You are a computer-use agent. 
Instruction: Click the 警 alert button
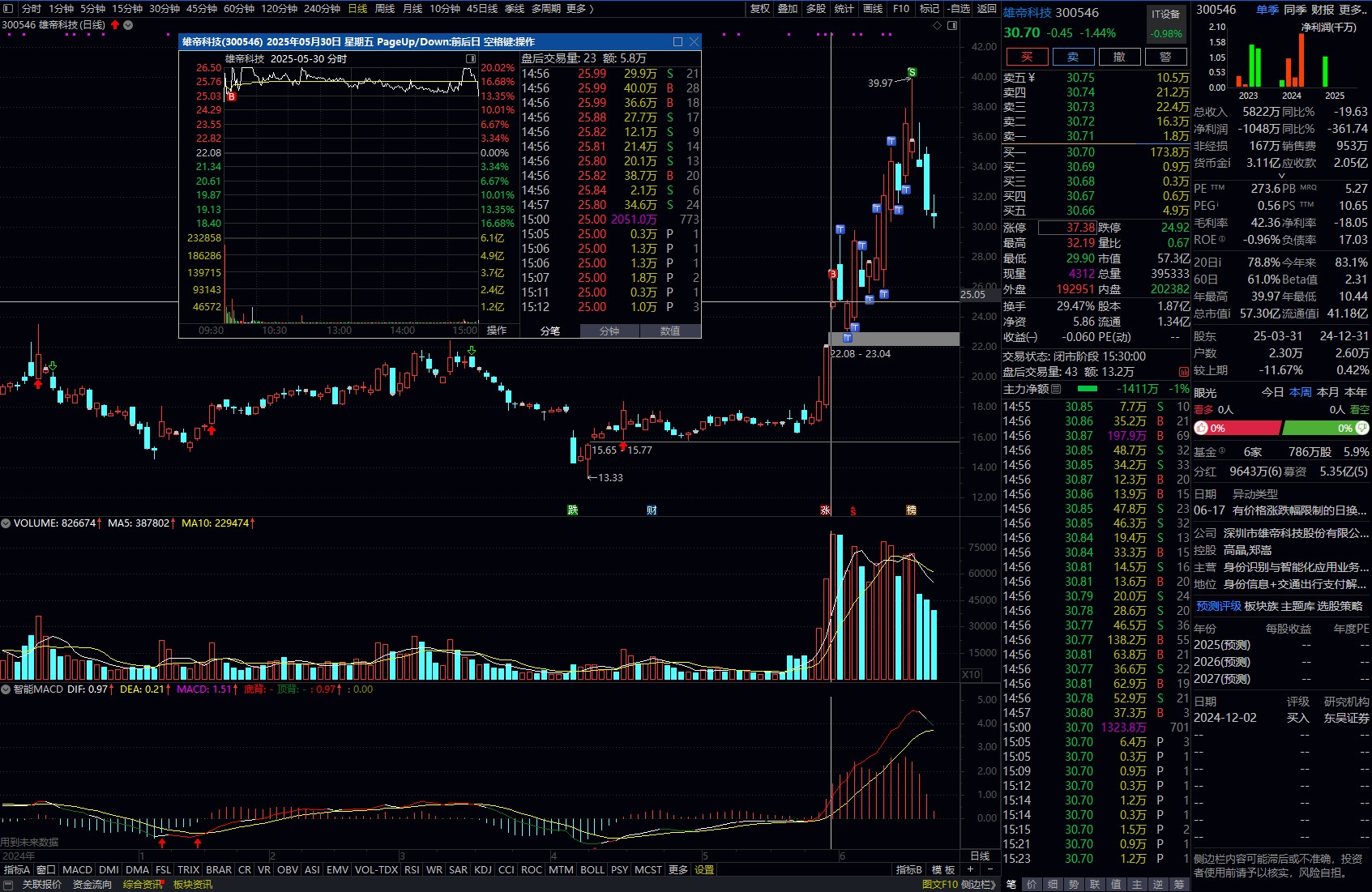click(x=1165, y=57)
